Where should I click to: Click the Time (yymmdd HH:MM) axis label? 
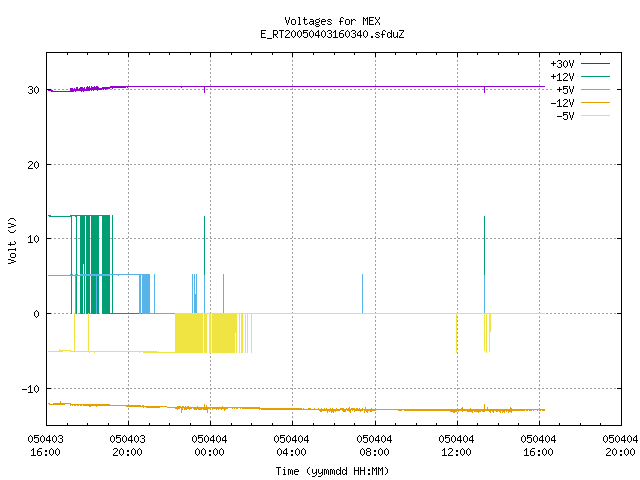click(332, 471)
